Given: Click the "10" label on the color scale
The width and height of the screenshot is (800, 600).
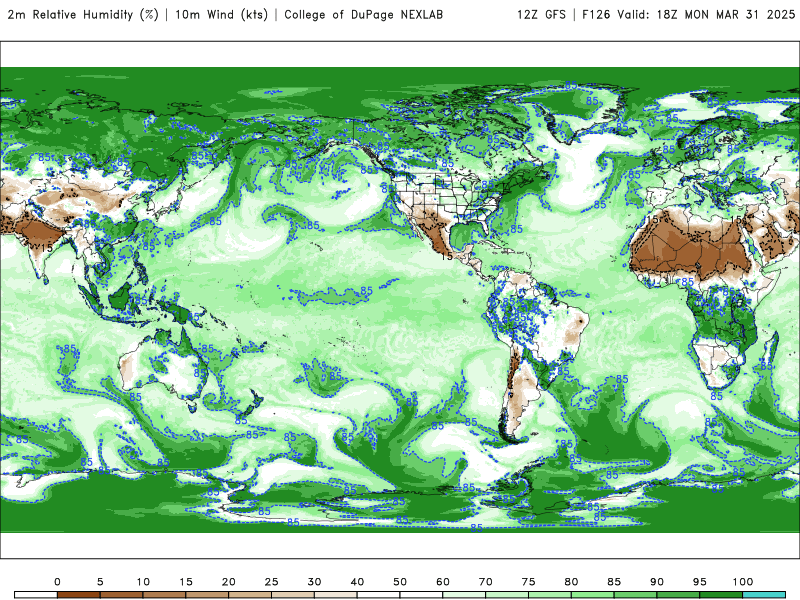Looking at the screenshot, I should (x=143, y=582).
